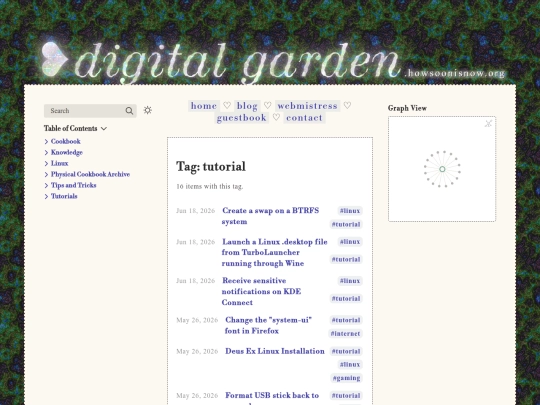Screen dimensions: 540x405
Task: Open Format USB stick back to article
Action: pyautogui.click(x=272, y=396)
